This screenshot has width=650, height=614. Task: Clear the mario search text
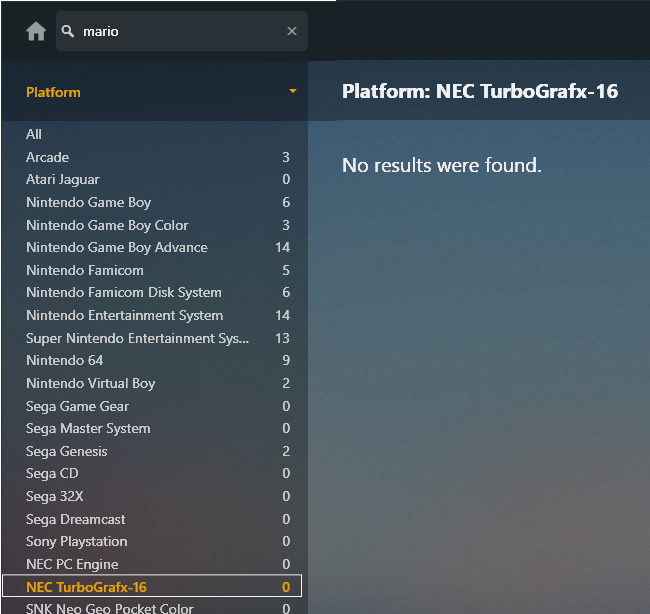pos(292,31)
